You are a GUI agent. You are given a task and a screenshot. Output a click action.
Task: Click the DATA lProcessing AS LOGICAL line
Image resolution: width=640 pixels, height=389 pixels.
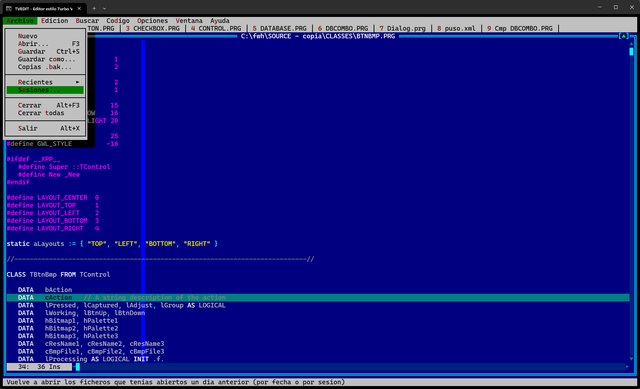(x=91, y=359)
